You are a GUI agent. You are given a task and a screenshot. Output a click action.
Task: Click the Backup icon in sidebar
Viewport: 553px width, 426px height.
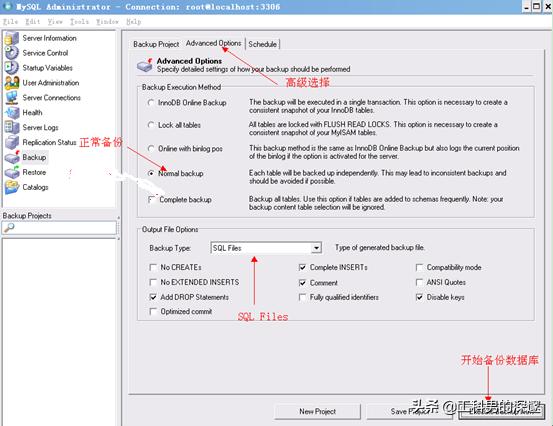12,157
